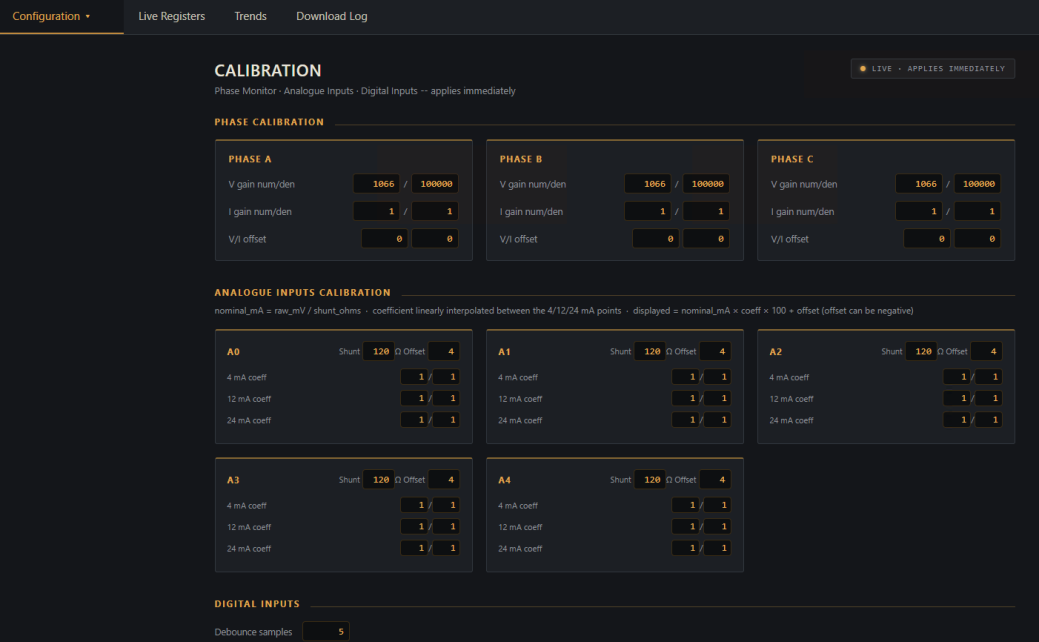Click A2 4 mA coeff numerator

click(956, 377)
